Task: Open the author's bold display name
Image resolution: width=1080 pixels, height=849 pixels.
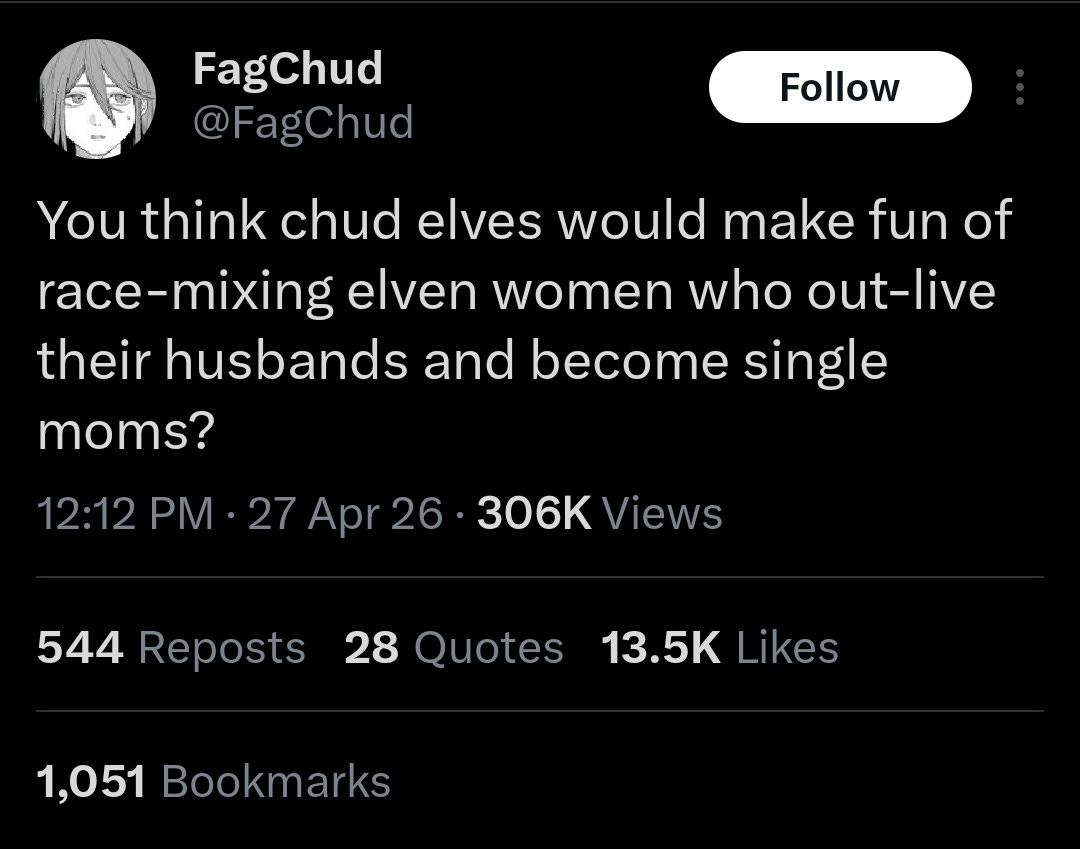Action: [x=287, y=70]
